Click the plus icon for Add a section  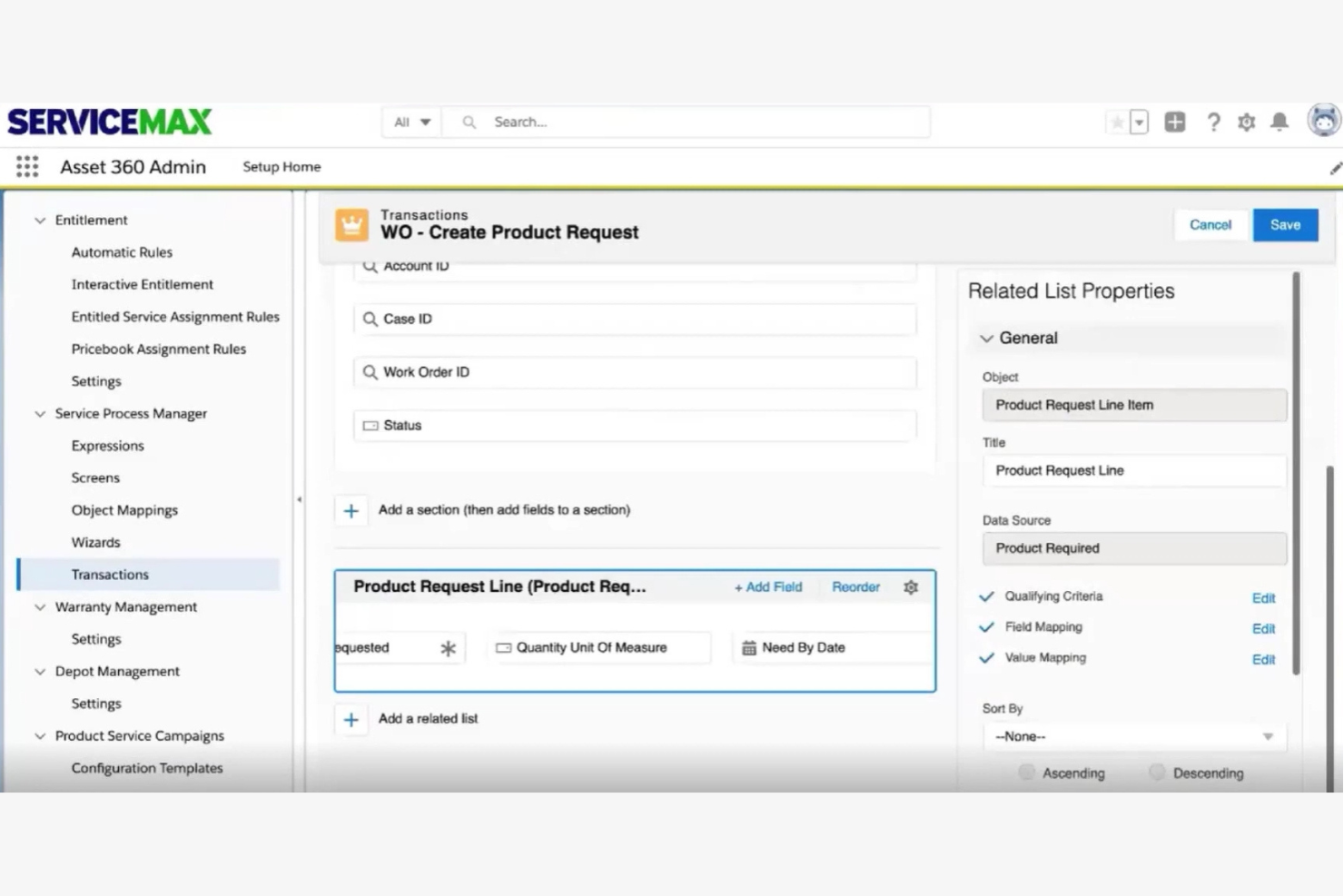point(351,511)
